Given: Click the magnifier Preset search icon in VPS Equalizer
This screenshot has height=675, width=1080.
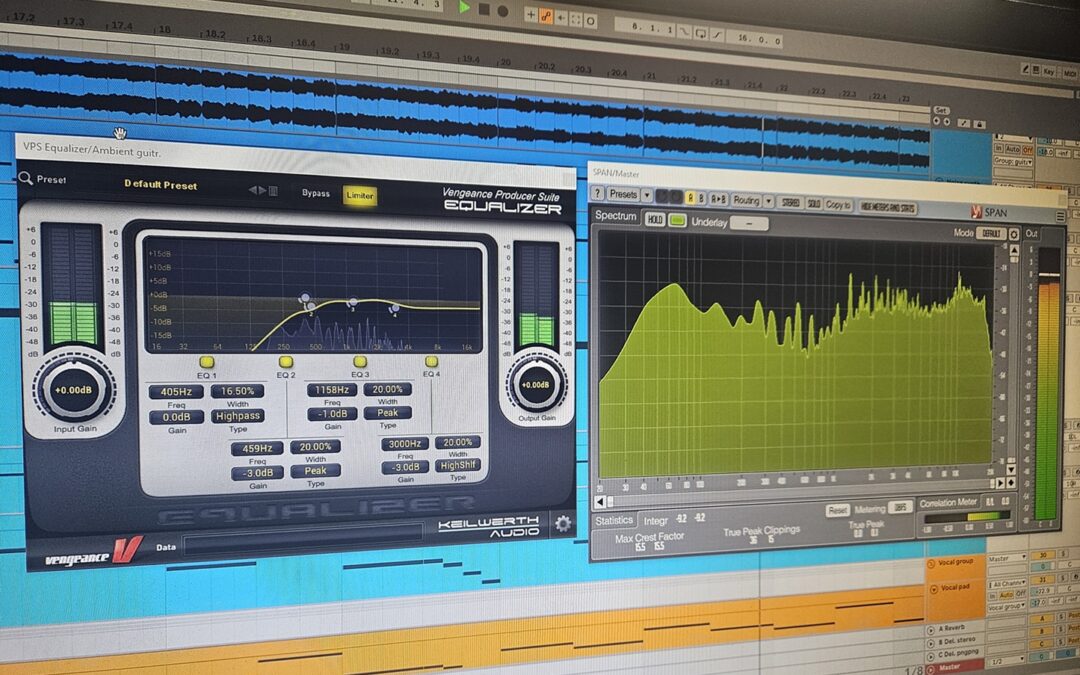Looking at the screenshot, I should click(x=25, y=178).
